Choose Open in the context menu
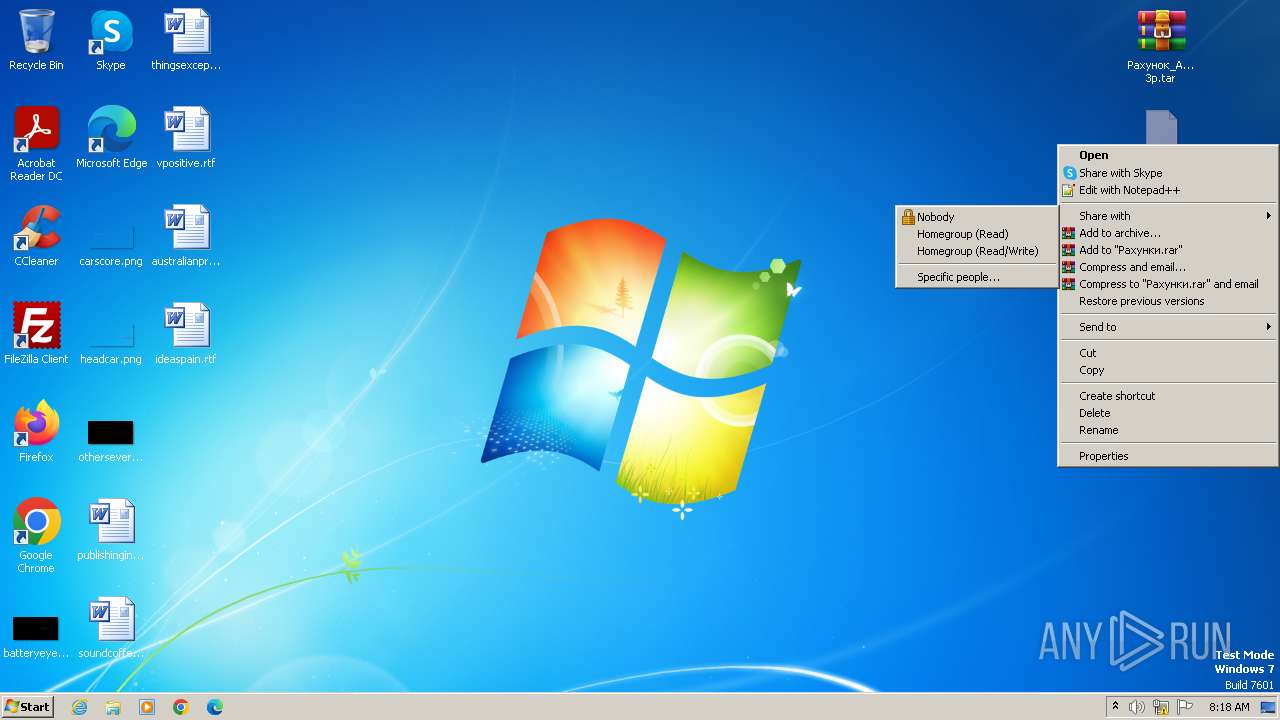Image resolution: width=1280 pixels, height=720 pixels. [x=1168, y=155]
